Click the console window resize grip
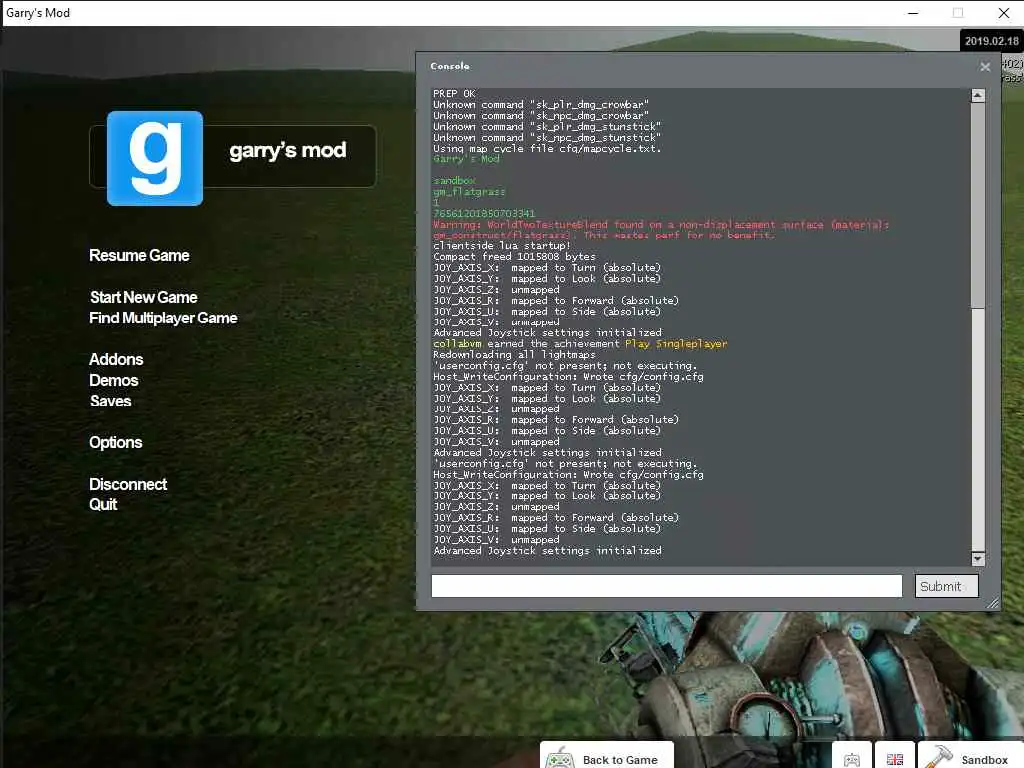 [x=993, y=603]
